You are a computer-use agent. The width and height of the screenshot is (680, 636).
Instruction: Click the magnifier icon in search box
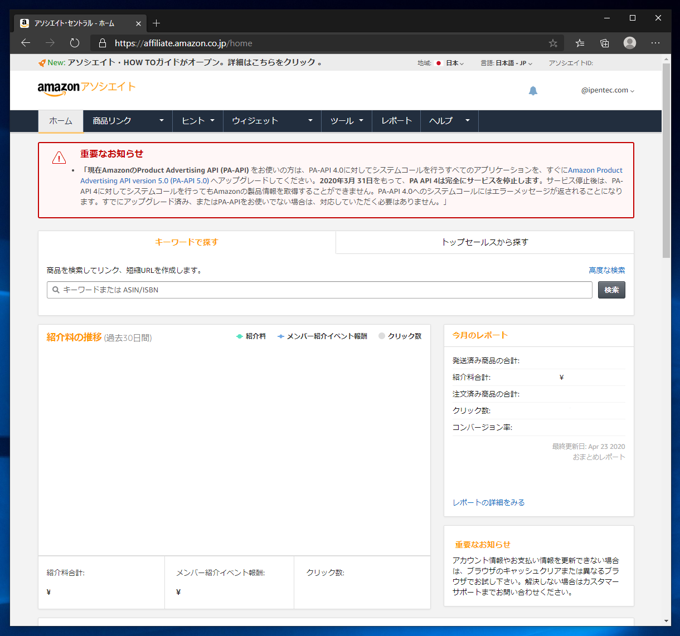point(56,290)
